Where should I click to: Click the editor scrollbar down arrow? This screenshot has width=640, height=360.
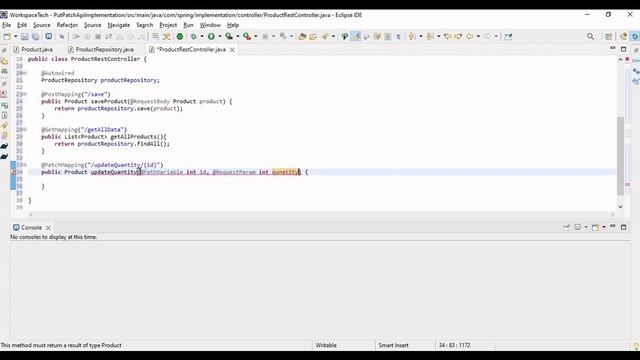620,207
